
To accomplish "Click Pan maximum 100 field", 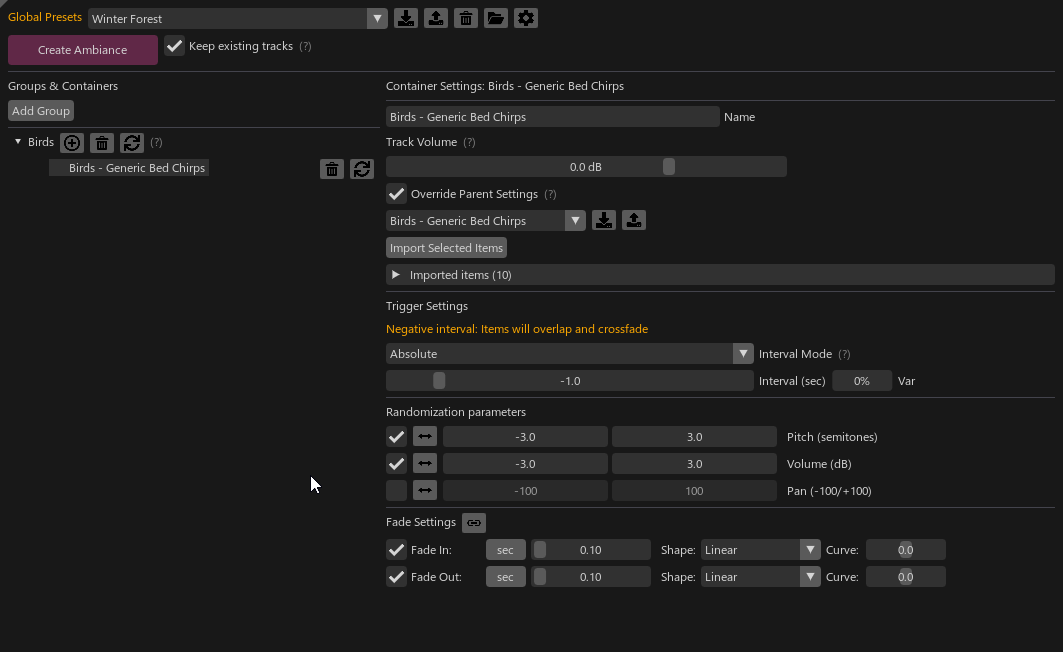I will tap(694, 491).
